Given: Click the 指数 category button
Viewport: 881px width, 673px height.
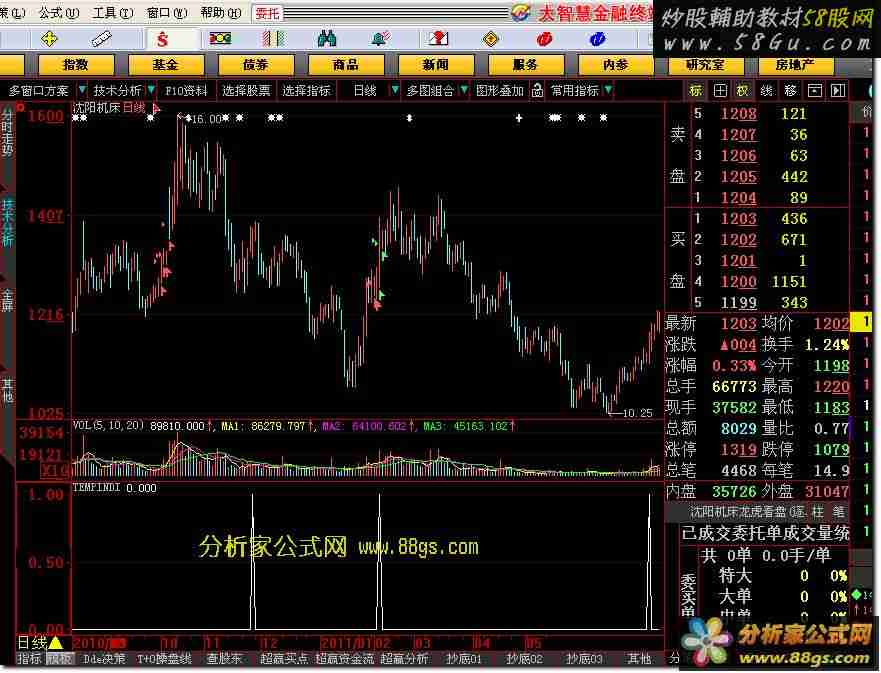Looking at the screenshot, I should tap(75, 65).
